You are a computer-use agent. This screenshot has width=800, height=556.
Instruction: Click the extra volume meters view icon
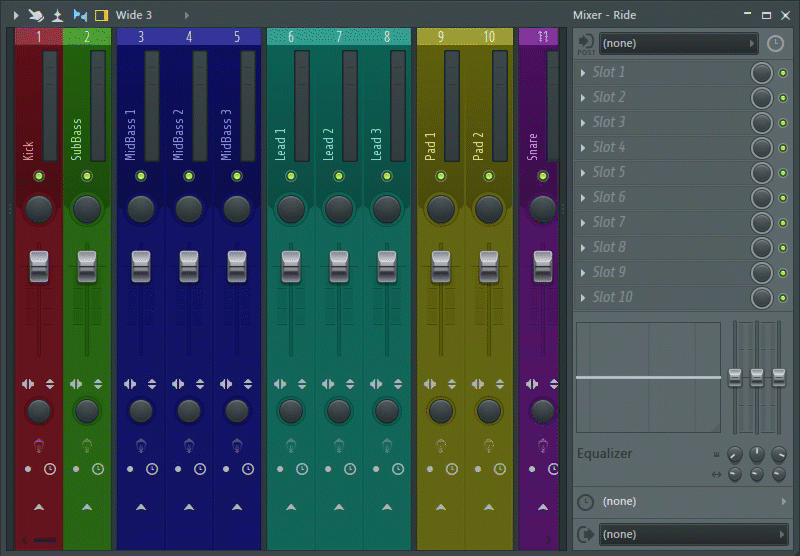point(58,15)
